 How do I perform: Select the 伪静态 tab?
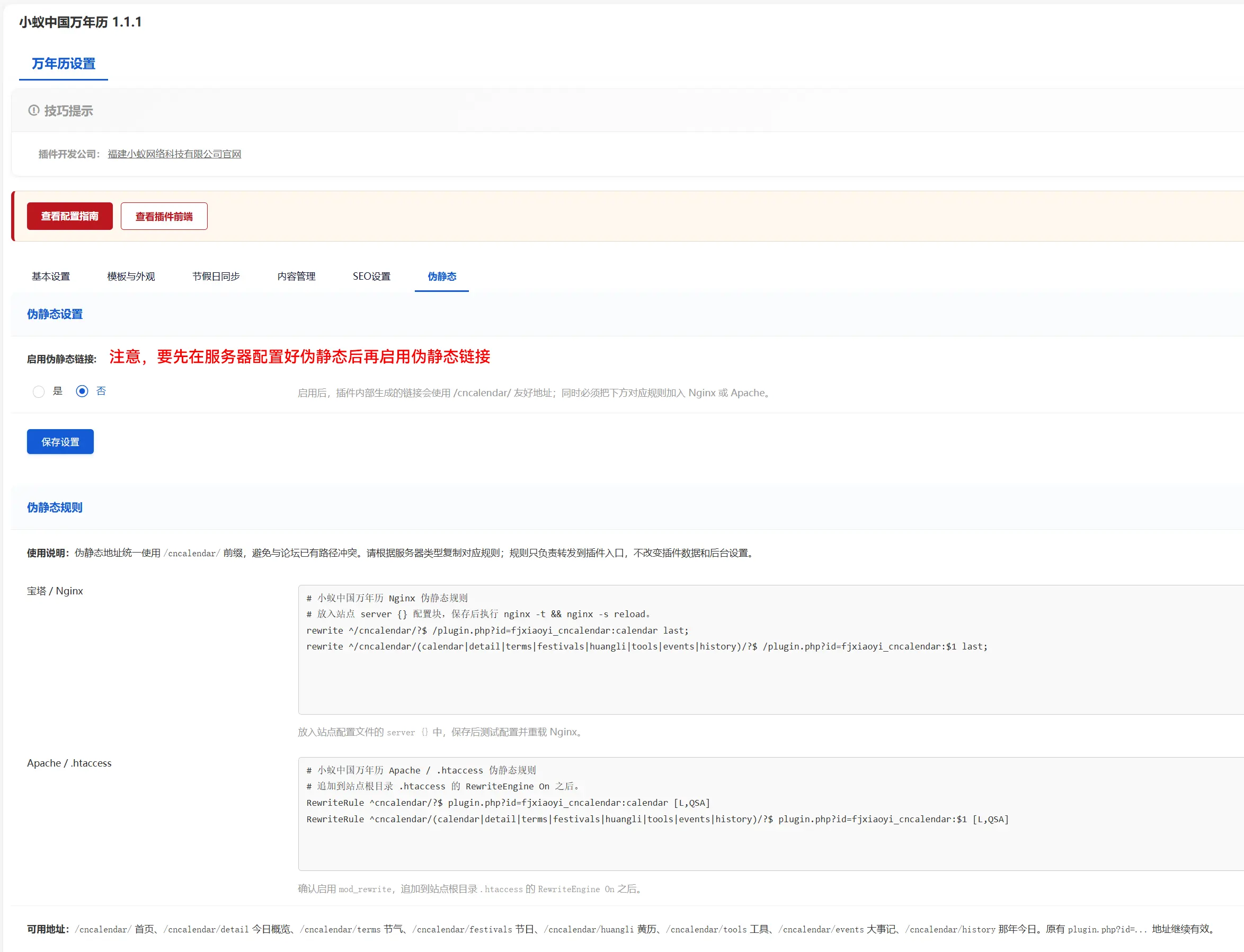[441, 277]
